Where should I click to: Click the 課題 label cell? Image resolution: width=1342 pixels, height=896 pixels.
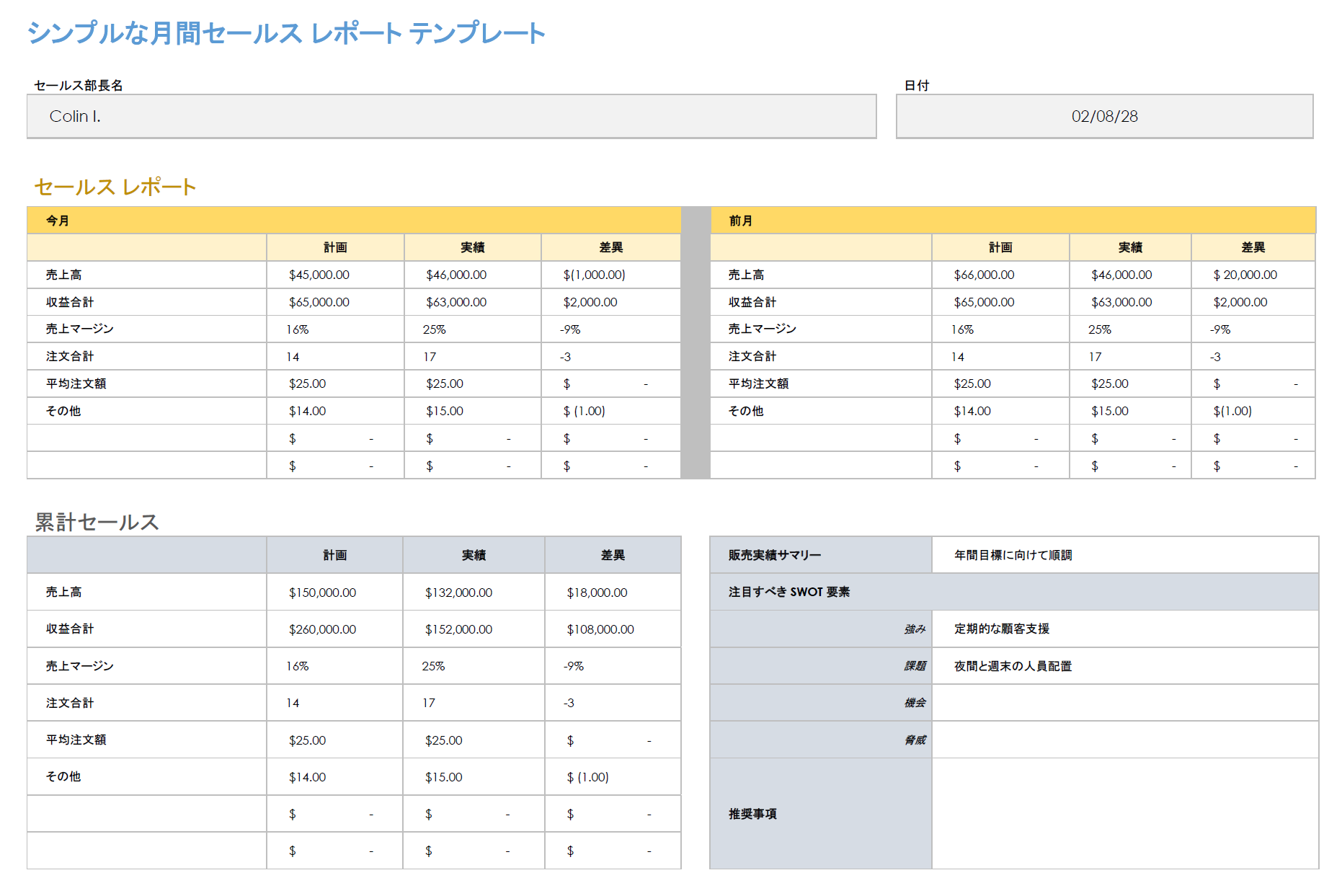821,666
